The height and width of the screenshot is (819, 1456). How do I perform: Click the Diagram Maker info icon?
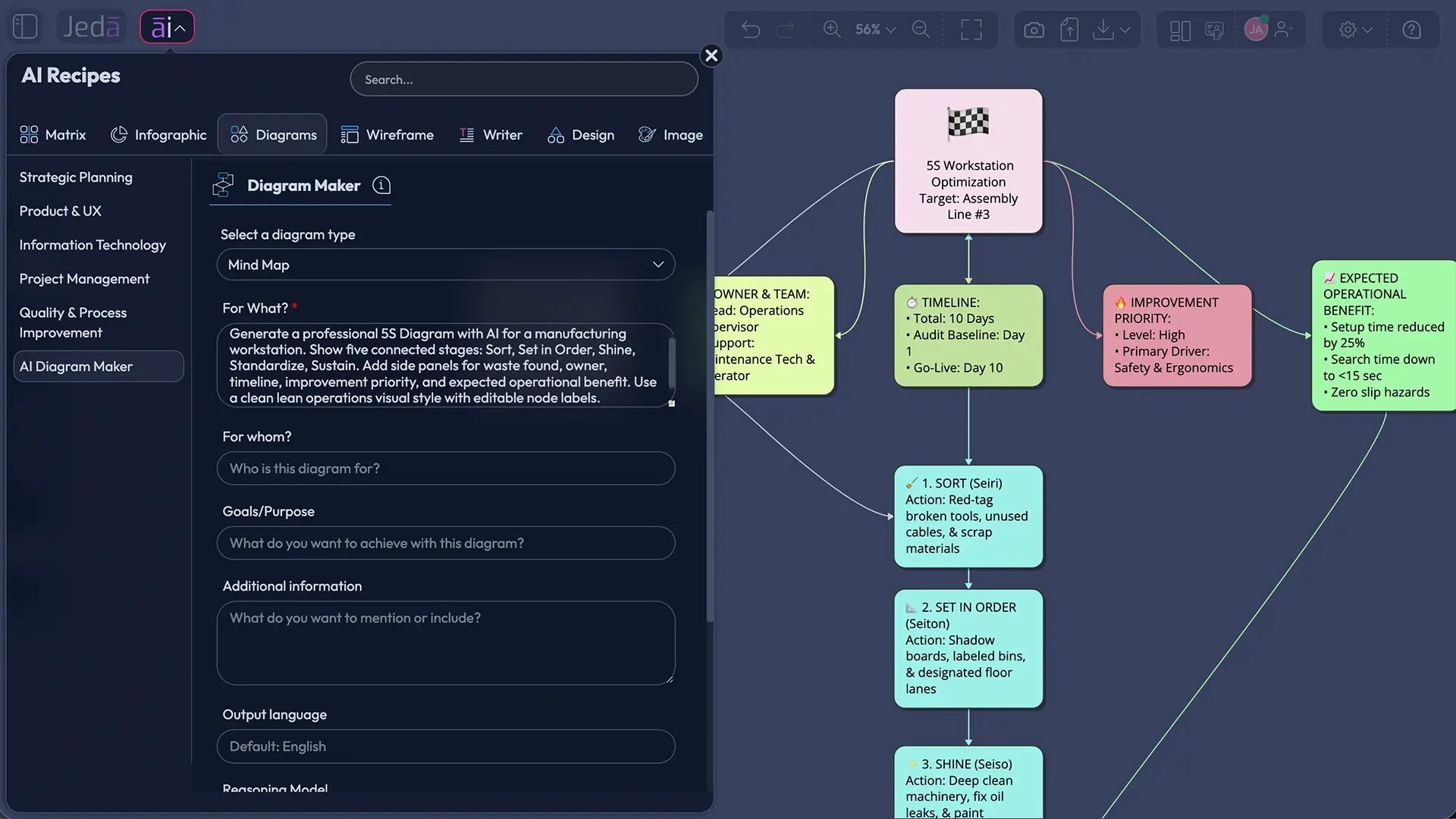pyautogui.click(x=381, y=186)
